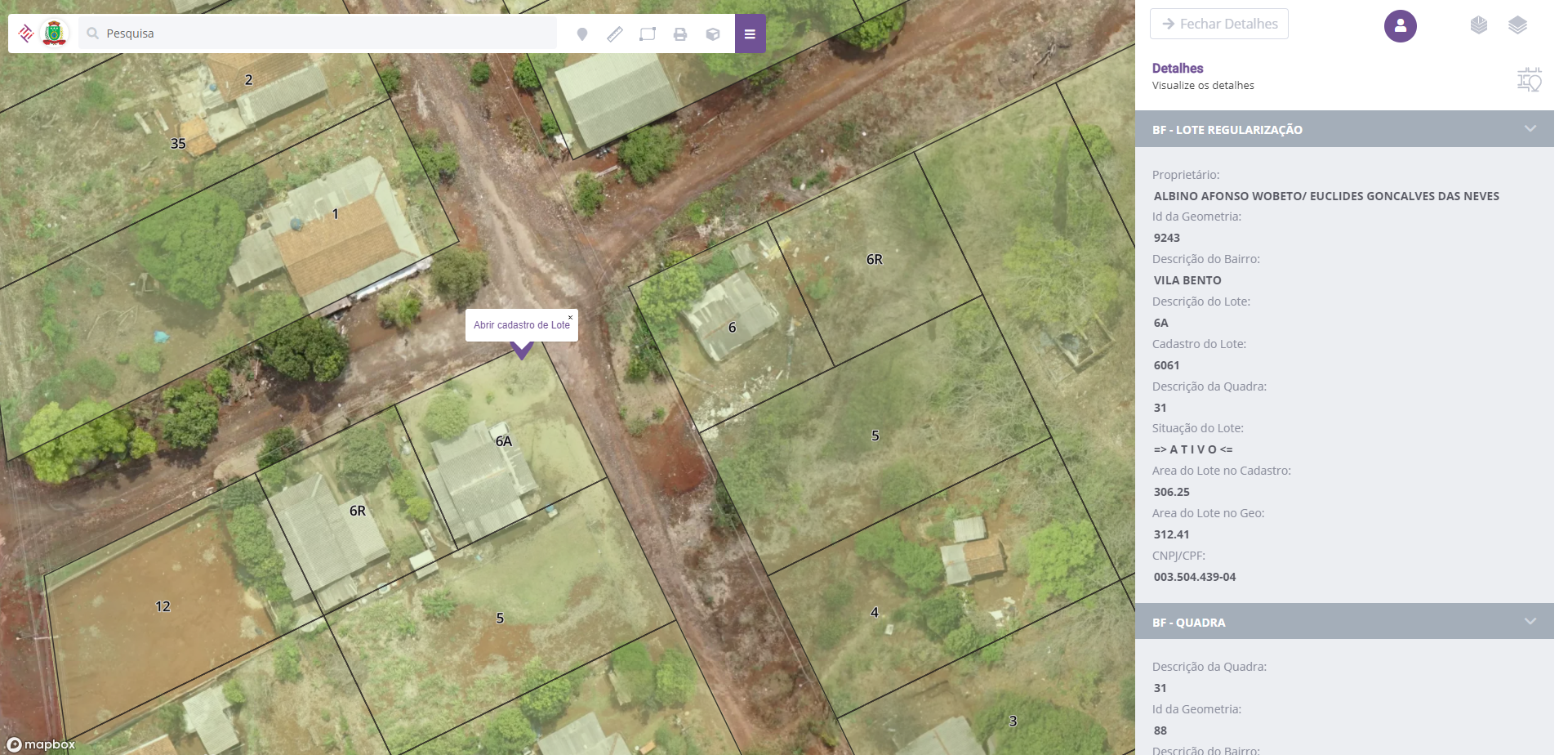Click Fechar Detalhes button
Viewport: 1568px width, 755px height.
(1219, 24)
